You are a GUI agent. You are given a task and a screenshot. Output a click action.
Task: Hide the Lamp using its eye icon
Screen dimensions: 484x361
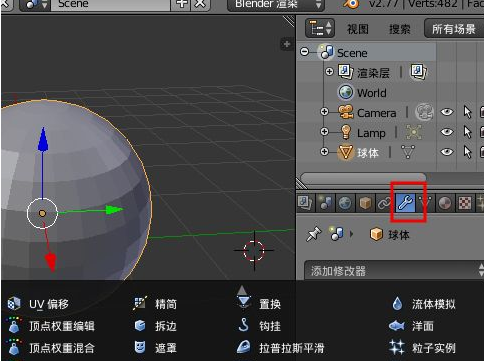coord(447,132)
